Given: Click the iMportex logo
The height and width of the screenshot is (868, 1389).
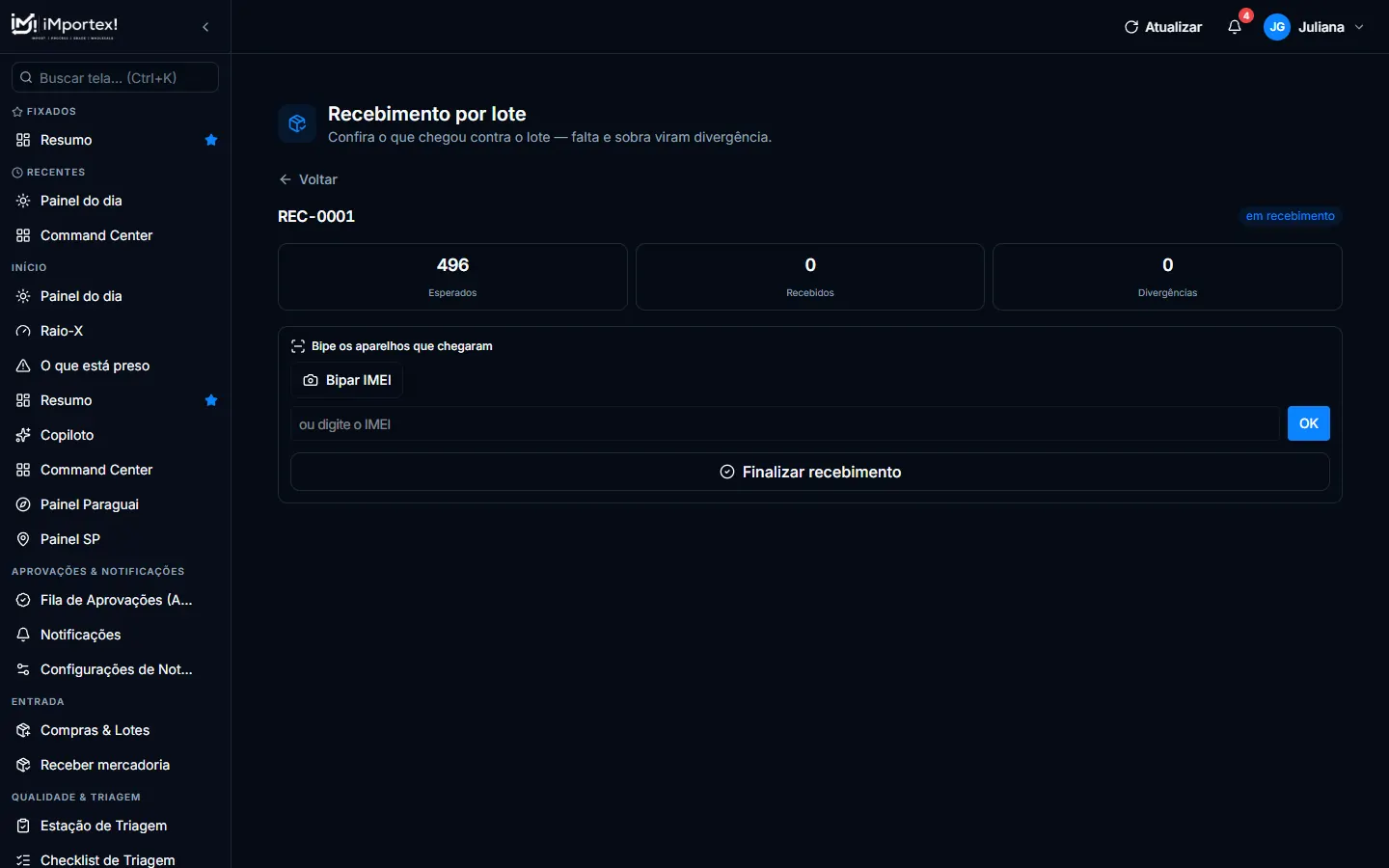Looking at the screenshot, I should [x=64, y=26].
